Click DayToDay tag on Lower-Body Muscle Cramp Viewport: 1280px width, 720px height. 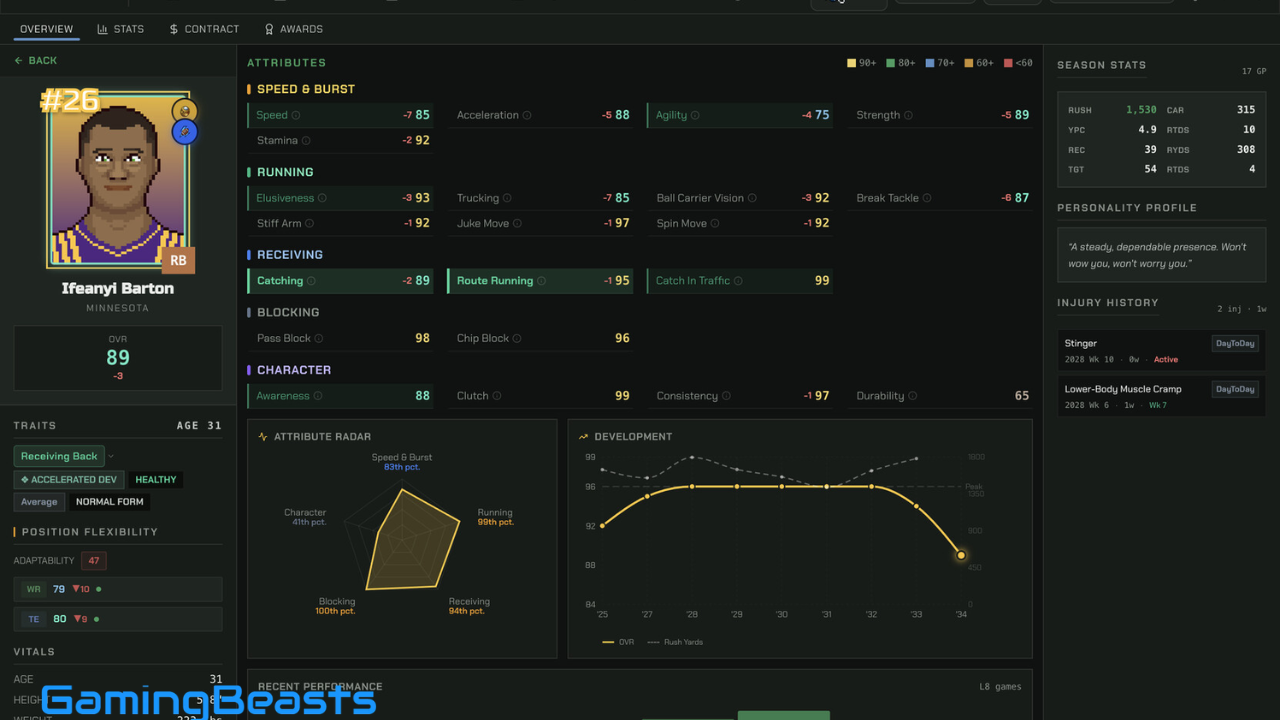(1235, 389)
